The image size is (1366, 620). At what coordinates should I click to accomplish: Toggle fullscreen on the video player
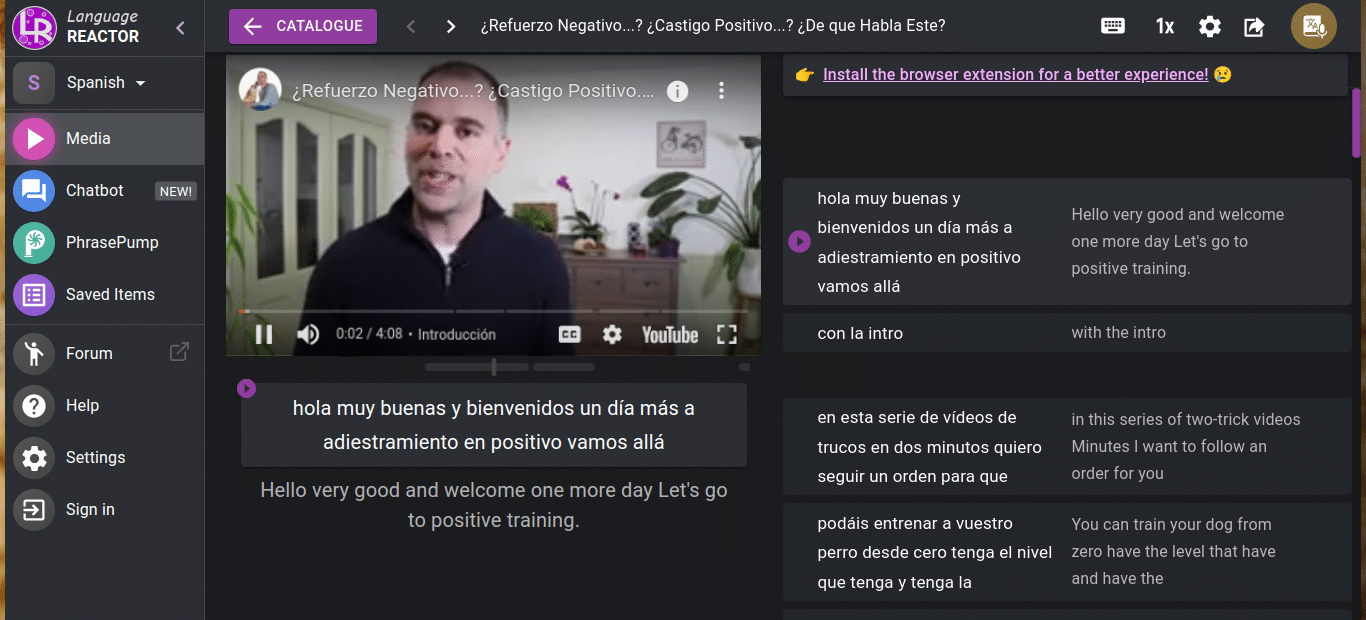point(727,335)
